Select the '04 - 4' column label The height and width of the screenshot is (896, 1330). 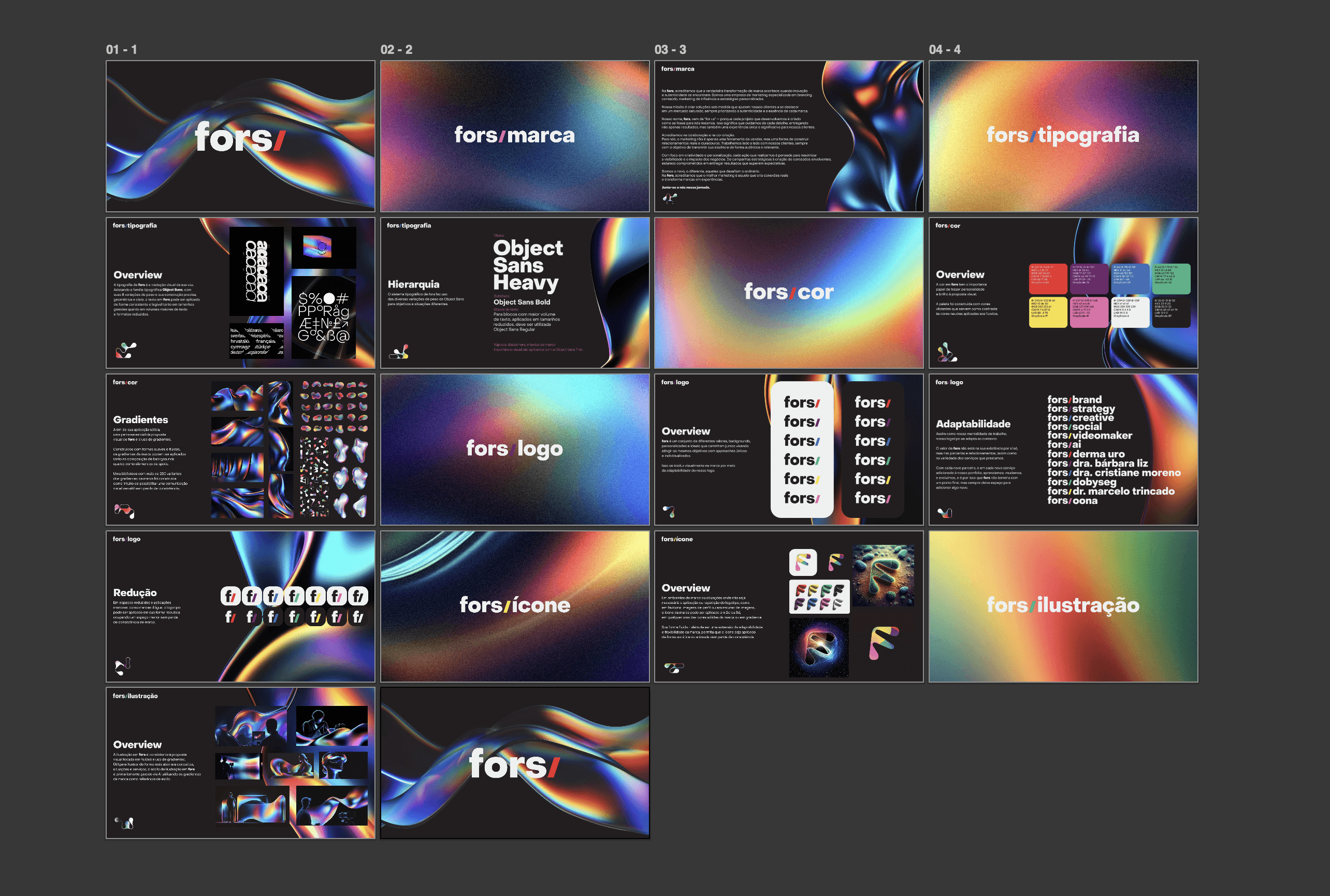click(x=944, y=50)
